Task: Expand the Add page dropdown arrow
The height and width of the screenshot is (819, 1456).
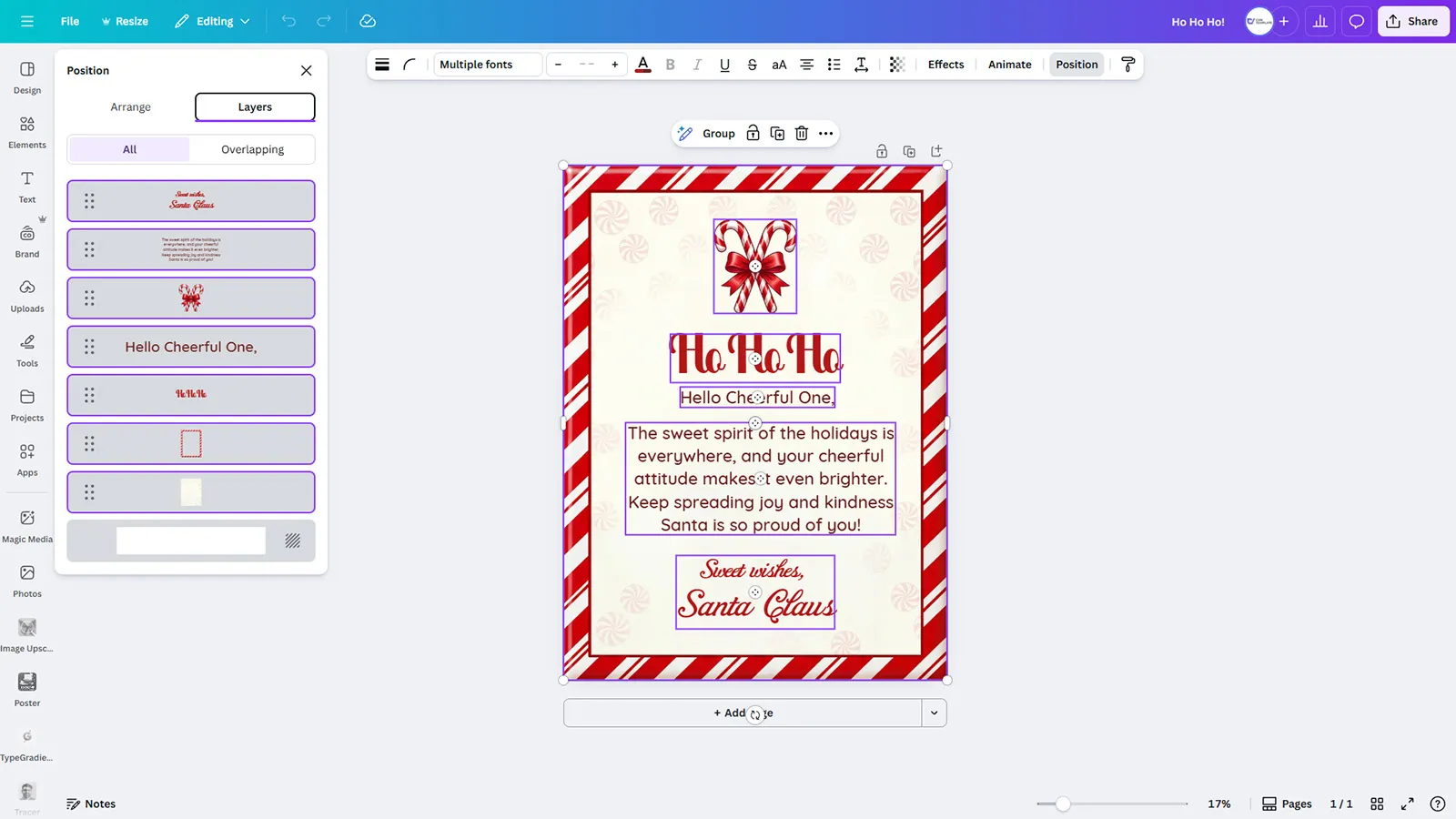Action: pos(934,713)
